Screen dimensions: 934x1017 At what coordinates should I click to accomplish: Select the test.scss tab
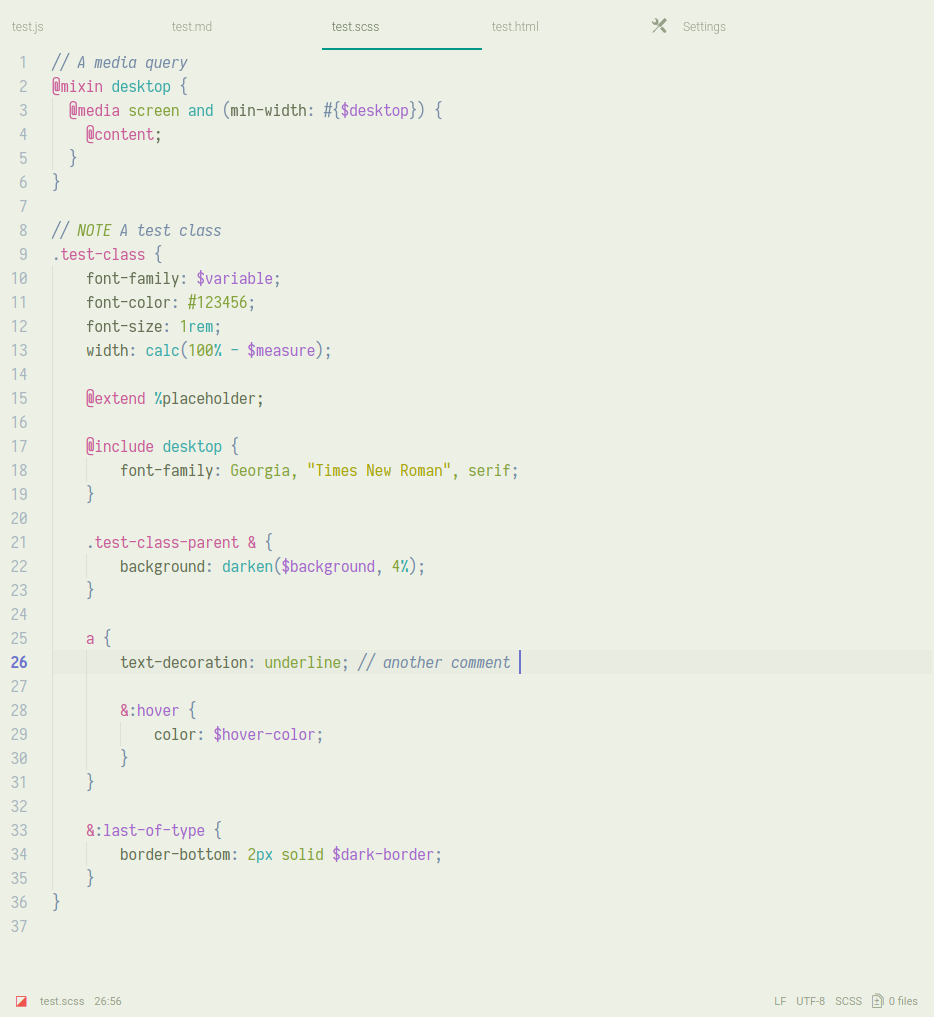355,27
